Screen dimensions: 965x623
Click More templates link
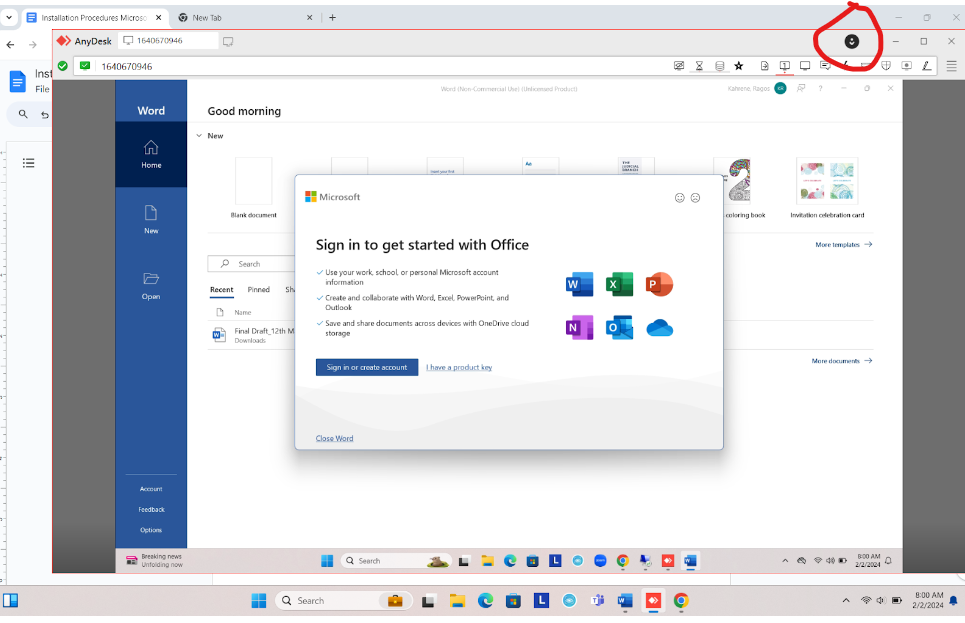click(x=844, y=245)
